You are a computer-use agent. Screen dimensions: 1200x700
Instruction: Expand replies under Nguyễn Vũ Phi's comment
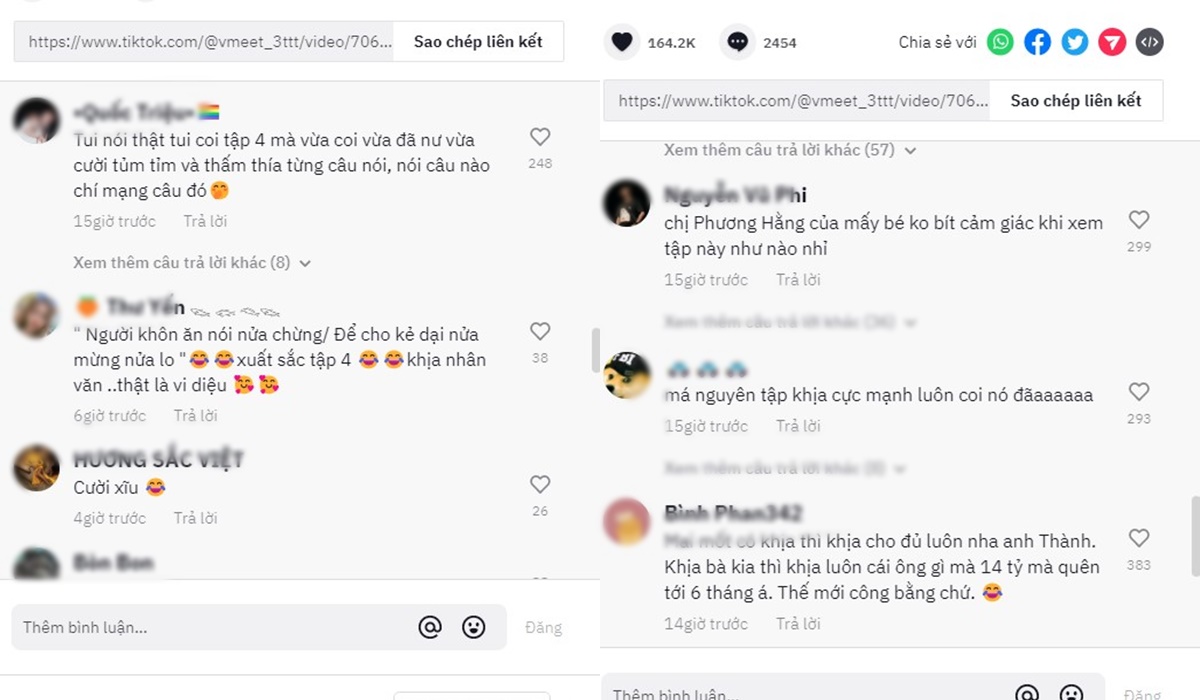pos(790,322)
